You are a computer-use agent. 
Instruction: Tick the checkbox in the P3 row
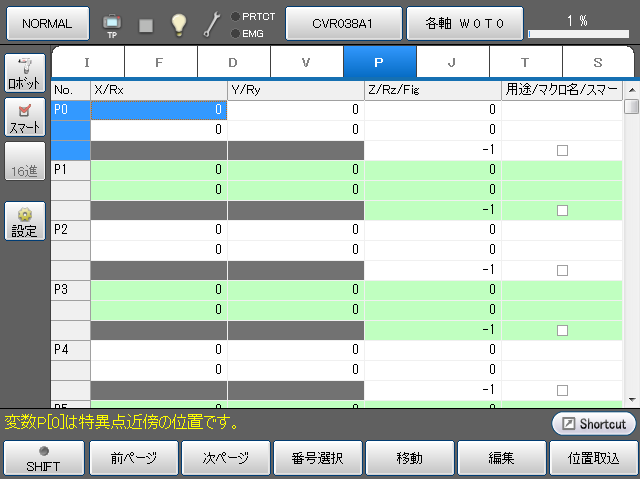pyautogui.click(x=562, y=330)
